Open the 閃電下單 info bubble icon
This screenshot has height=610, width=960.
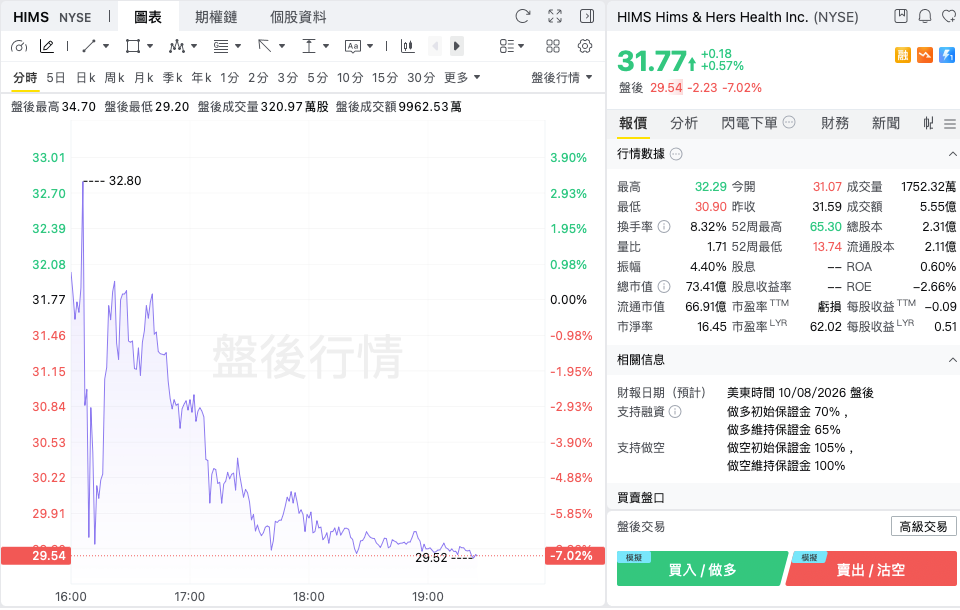tap(789, 122)
